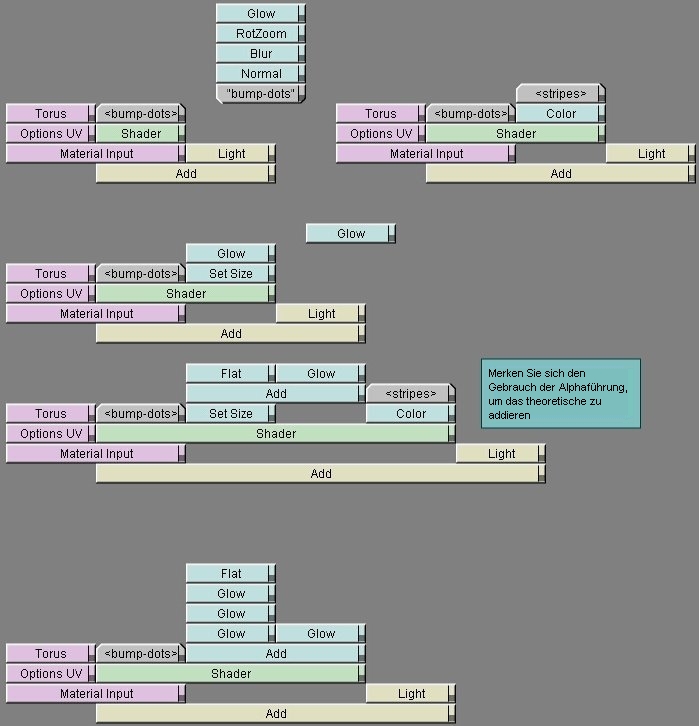The width and height of the screenshot is (699, 726).
Task: Select Shader directly beneath Set Size in the third stack
Action: pos(186,293)
